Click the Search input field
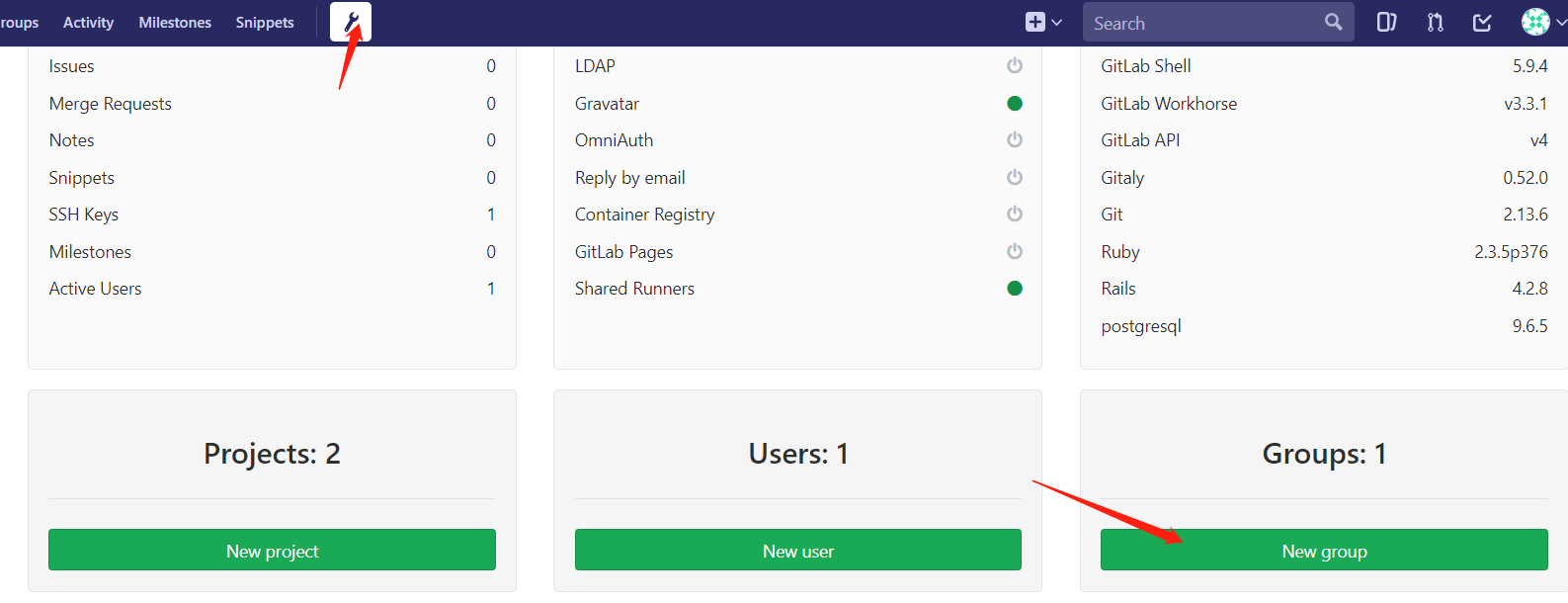Image resolution: width=1568 pixels, height=603 pixels. [x=1217, y=22]
